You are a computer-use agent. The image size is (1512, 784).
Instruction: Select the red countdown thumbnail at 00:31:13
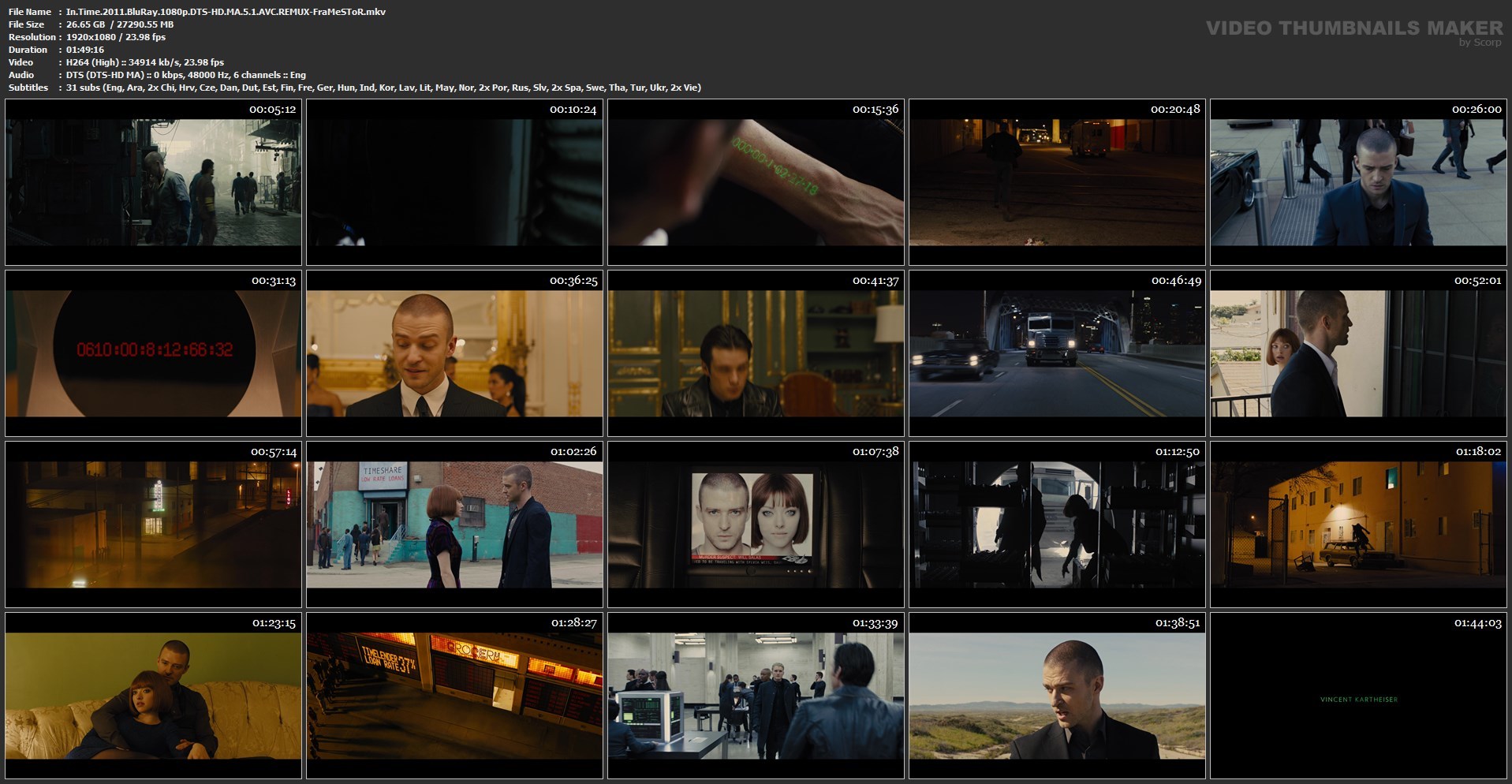click(153, 353)
